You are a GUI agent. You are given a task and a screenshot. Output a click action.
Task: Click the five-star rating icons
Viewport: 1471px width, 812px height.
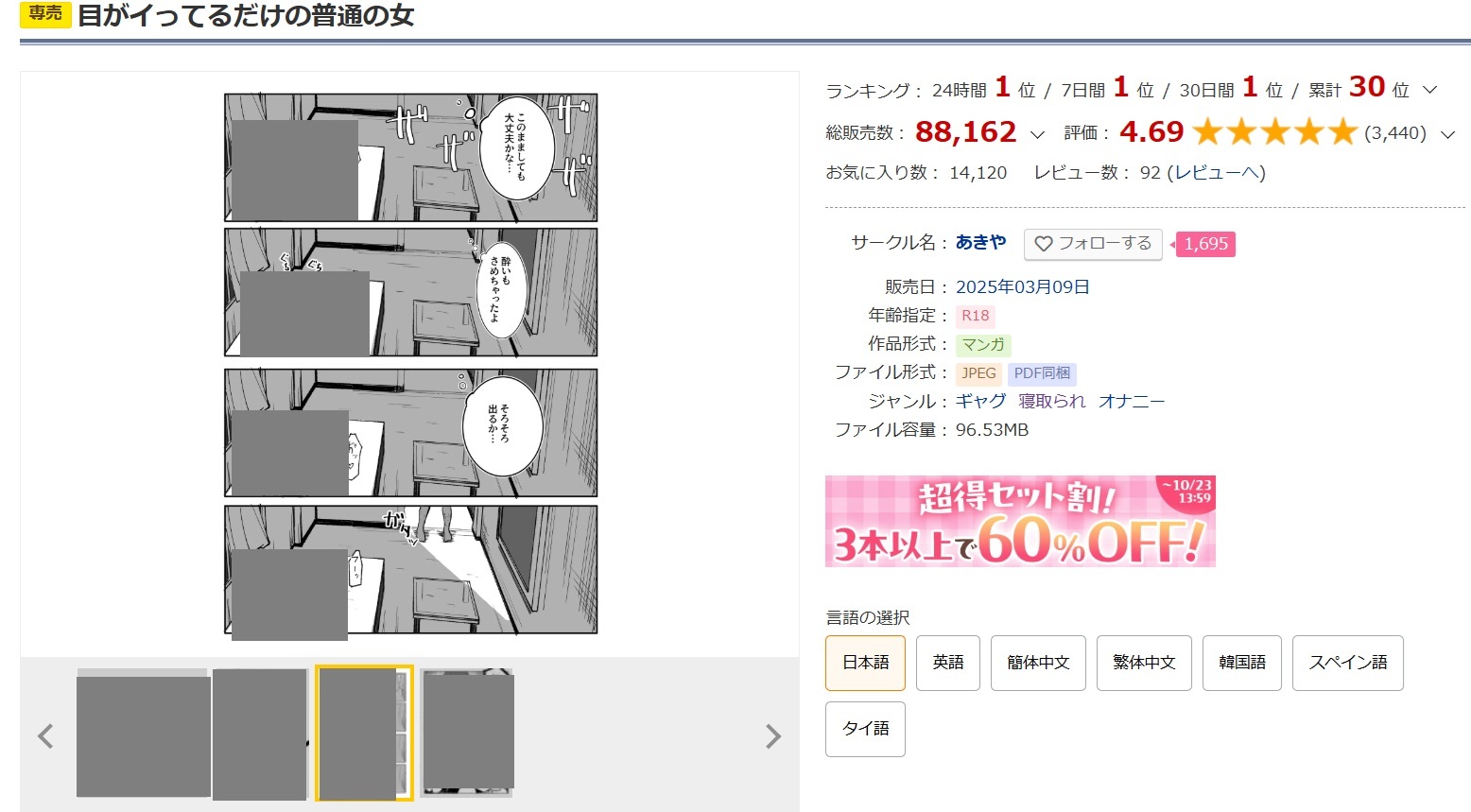pyautogui.click(x=1274, y=132)
